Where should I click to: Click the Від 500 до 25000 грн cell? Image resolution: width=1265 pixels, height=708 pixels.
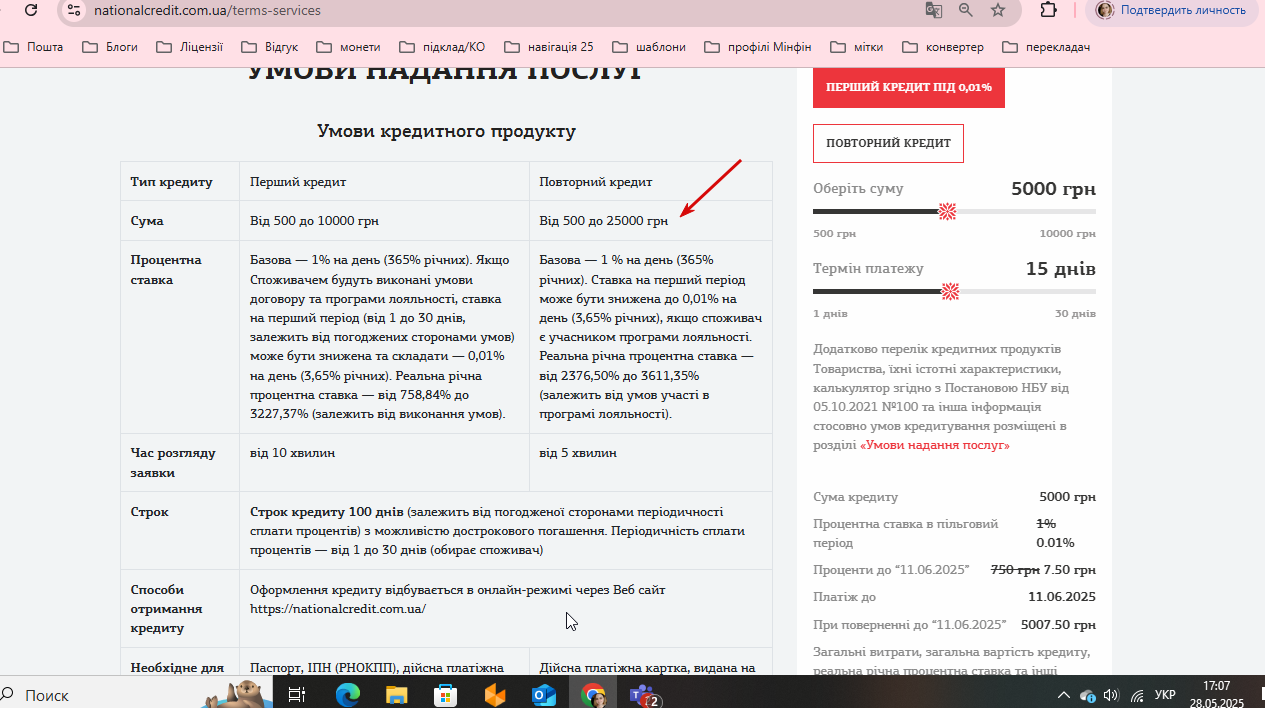pyautogui.click(x=651, y=221)
